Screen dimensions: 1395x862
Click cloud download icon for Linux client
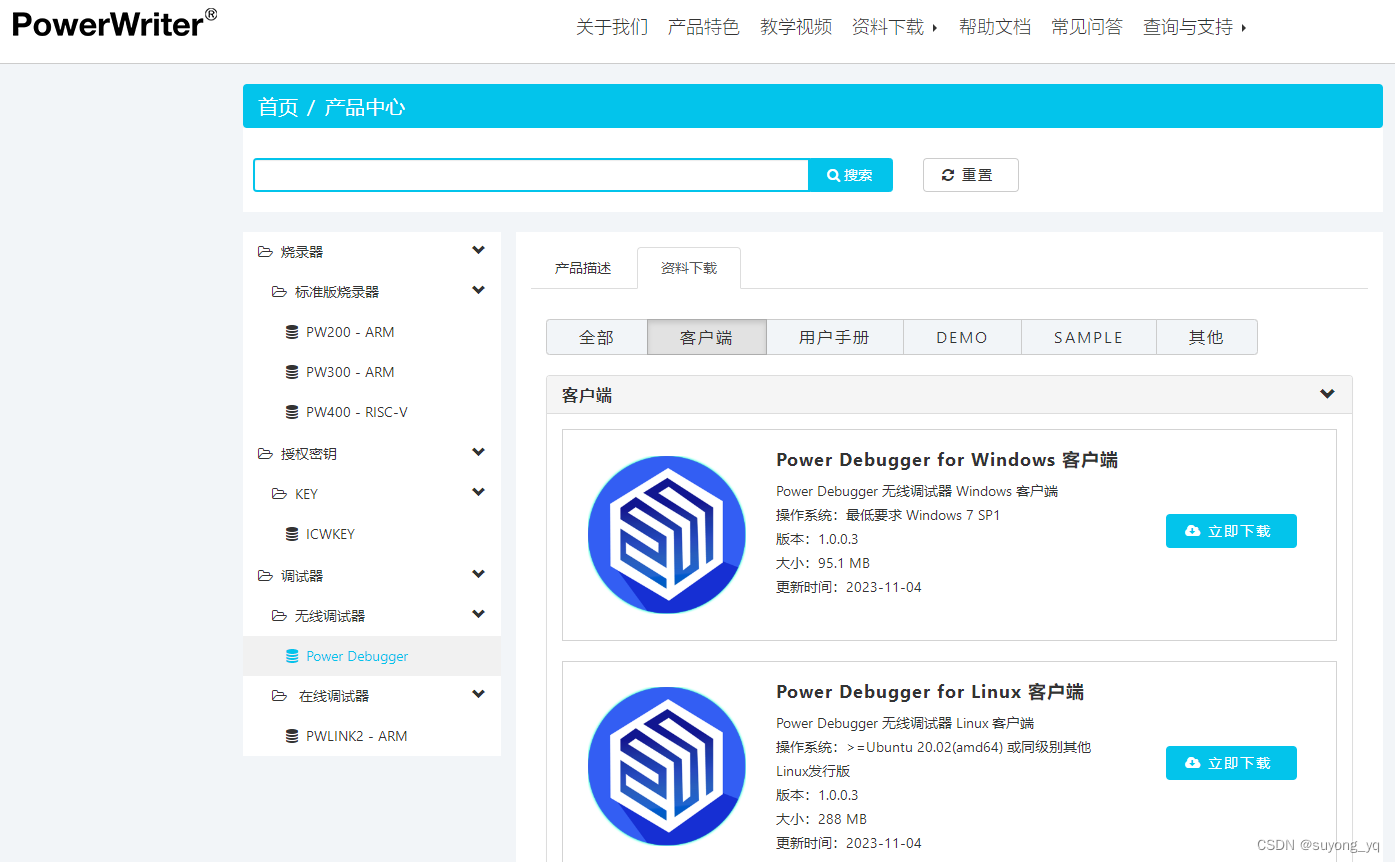[x=1192, y=763]
